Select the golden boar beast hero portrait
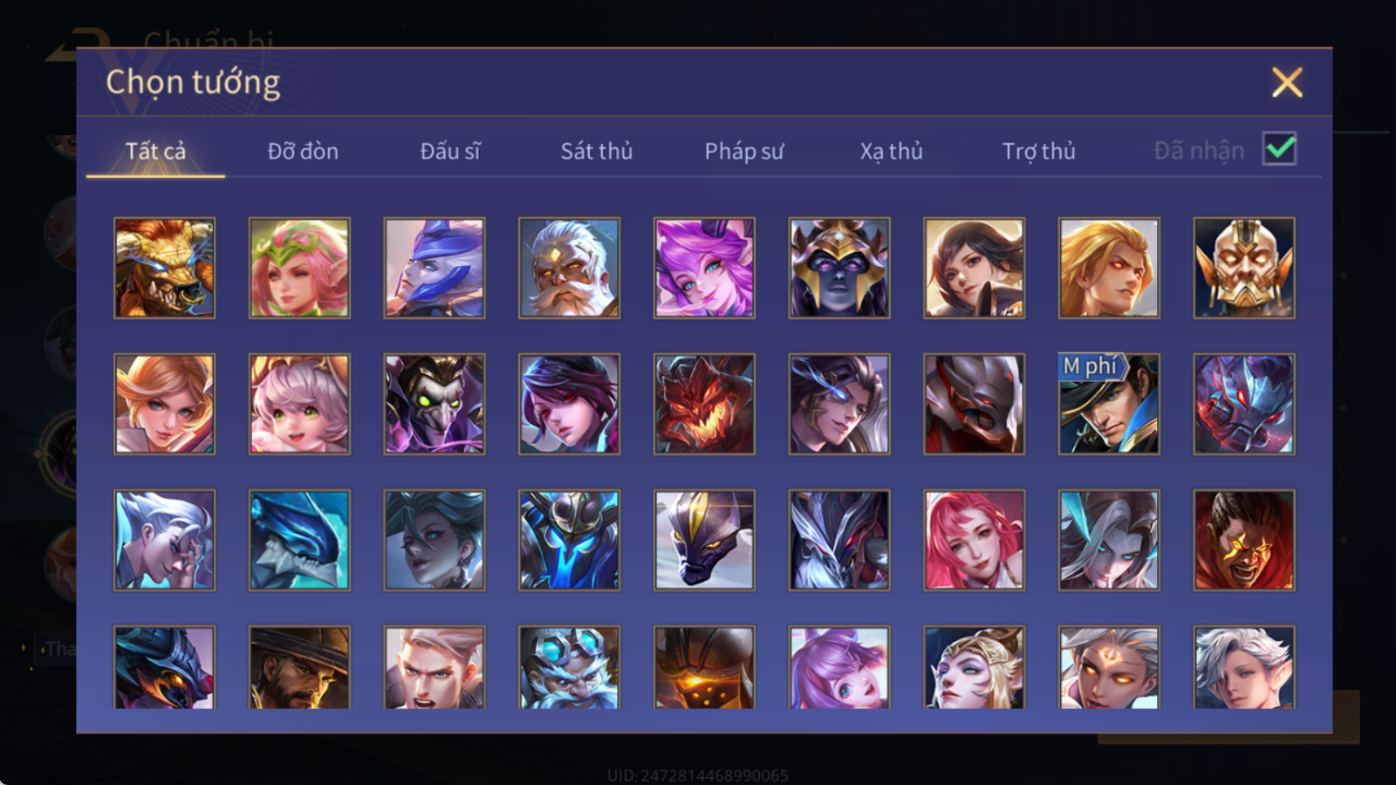This screenshot has height=785, width=1396. (x=164, y=268)
